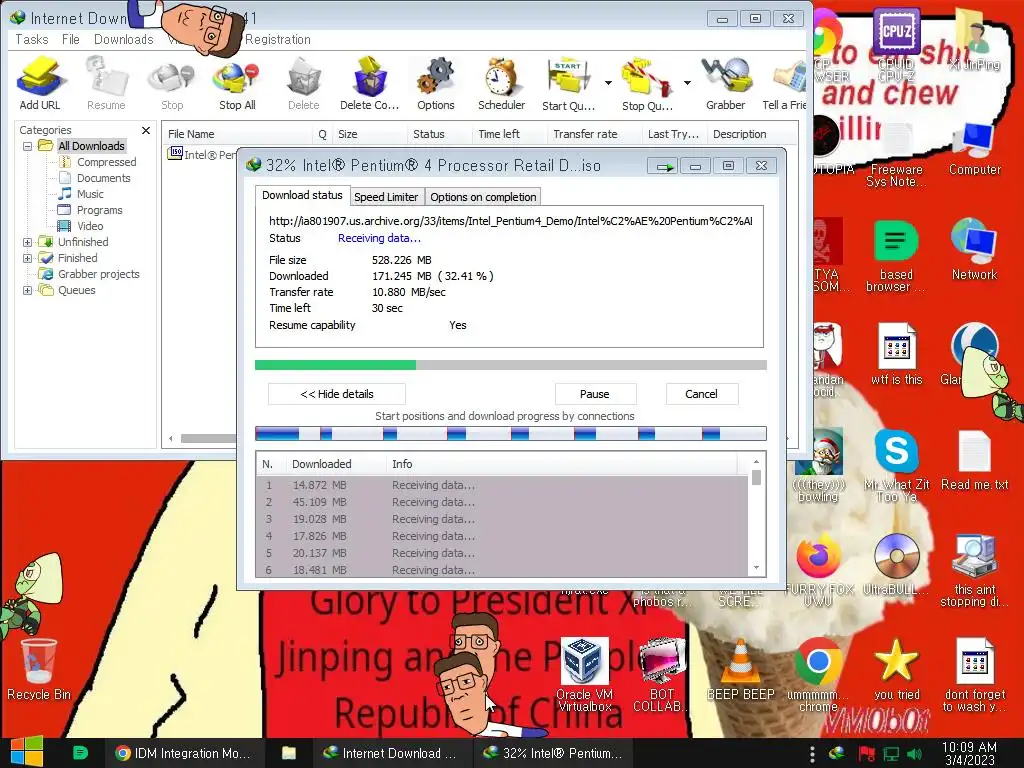Select the Music category
This screenshot has height=768, width=1024.
[90, 194]
